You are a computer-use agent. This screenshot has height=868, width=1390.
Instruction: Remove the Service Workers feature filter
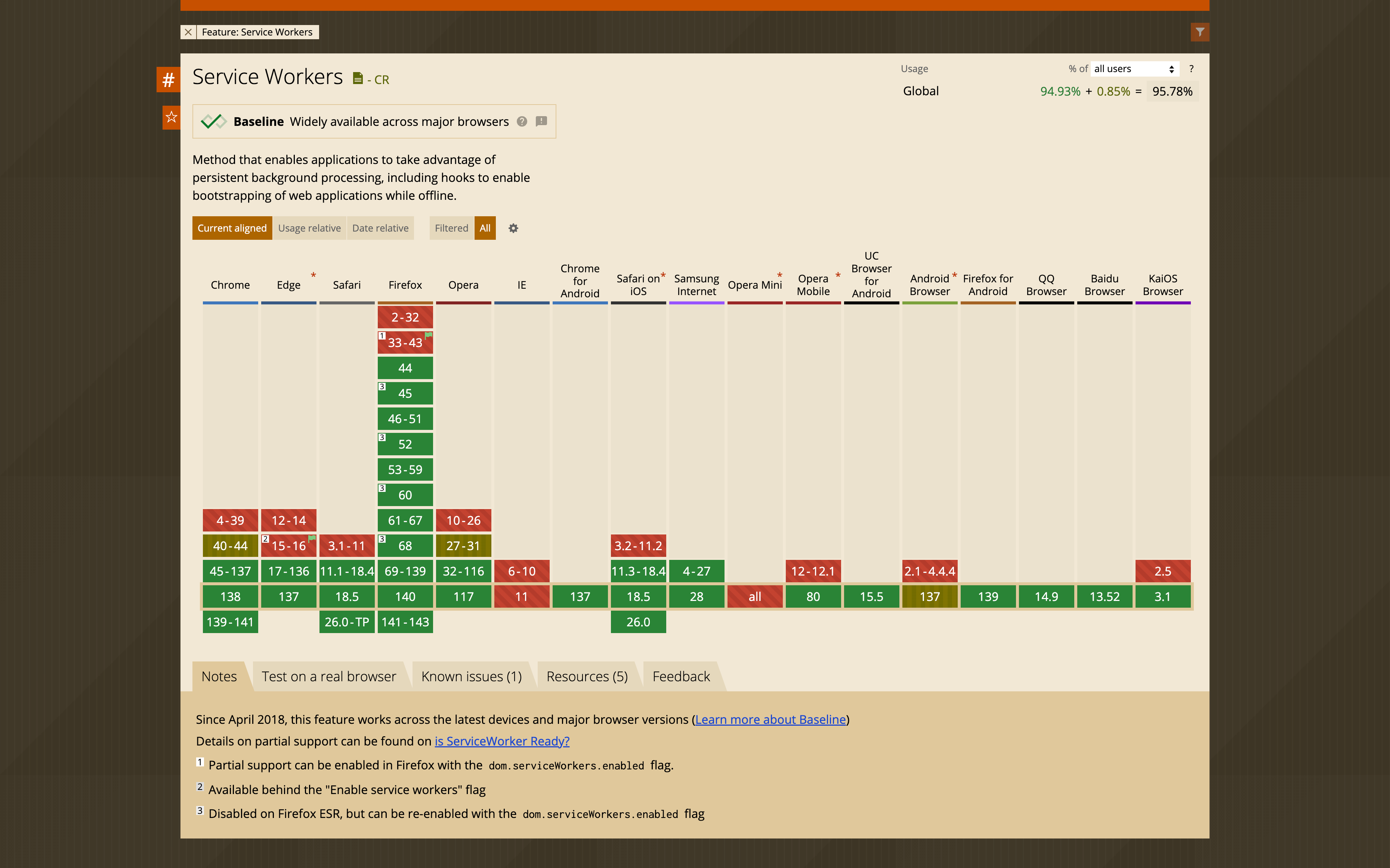coord(188,32)
